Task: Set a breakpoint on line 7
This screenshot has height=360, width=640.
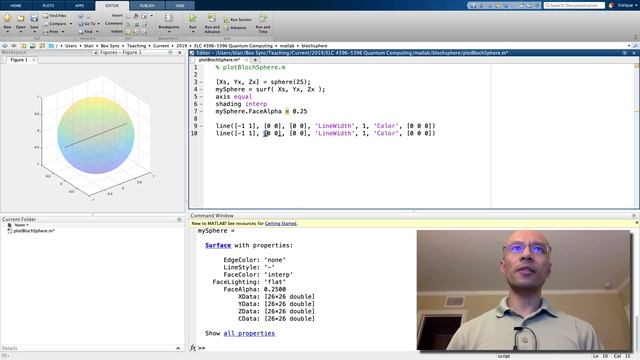Action: [x=201, y=111]
